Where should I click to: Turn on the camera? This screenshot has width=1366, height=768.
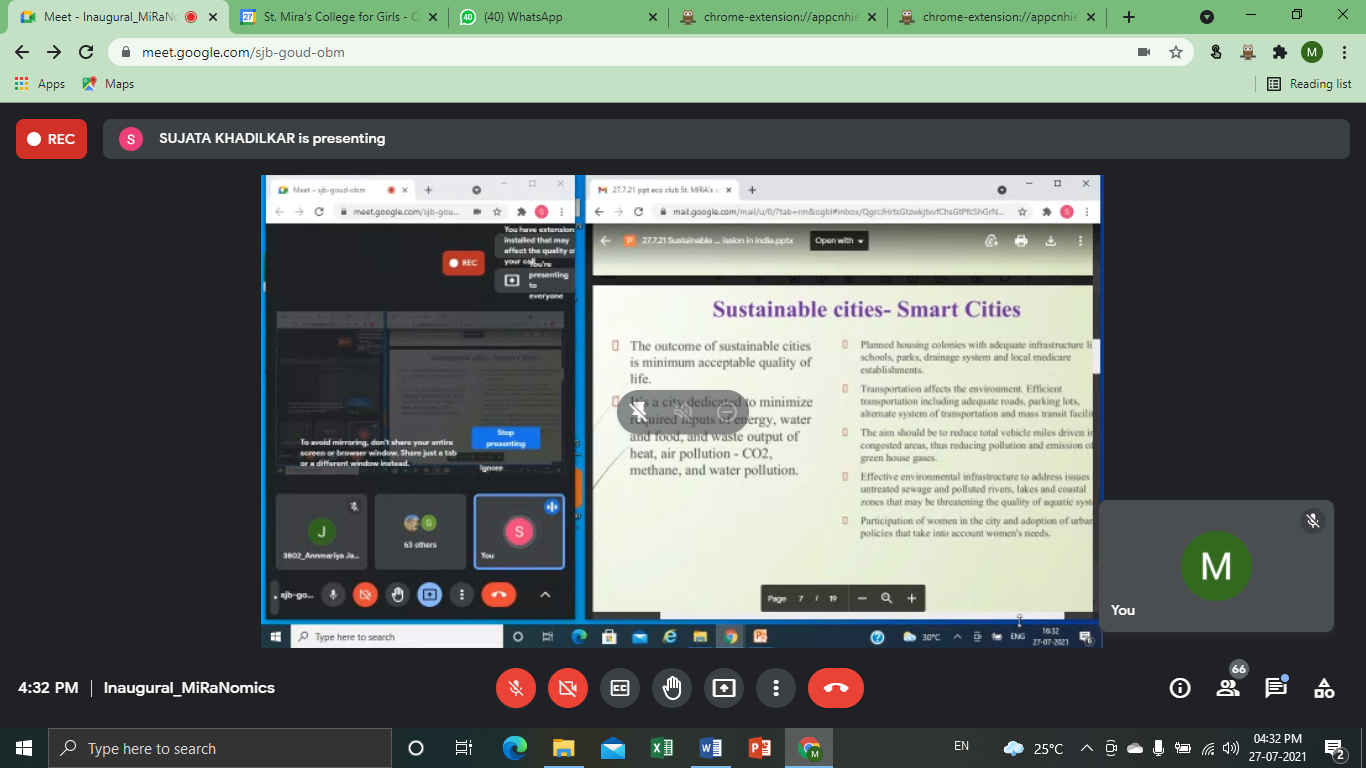[568, 688]
